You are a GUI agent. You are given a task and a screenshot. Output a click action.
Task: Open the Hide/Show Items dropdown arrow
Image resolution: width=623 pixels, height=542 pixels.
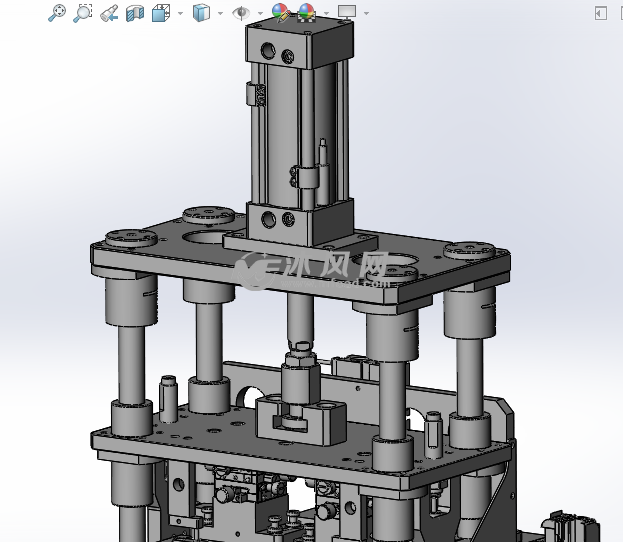coord(259,14)
